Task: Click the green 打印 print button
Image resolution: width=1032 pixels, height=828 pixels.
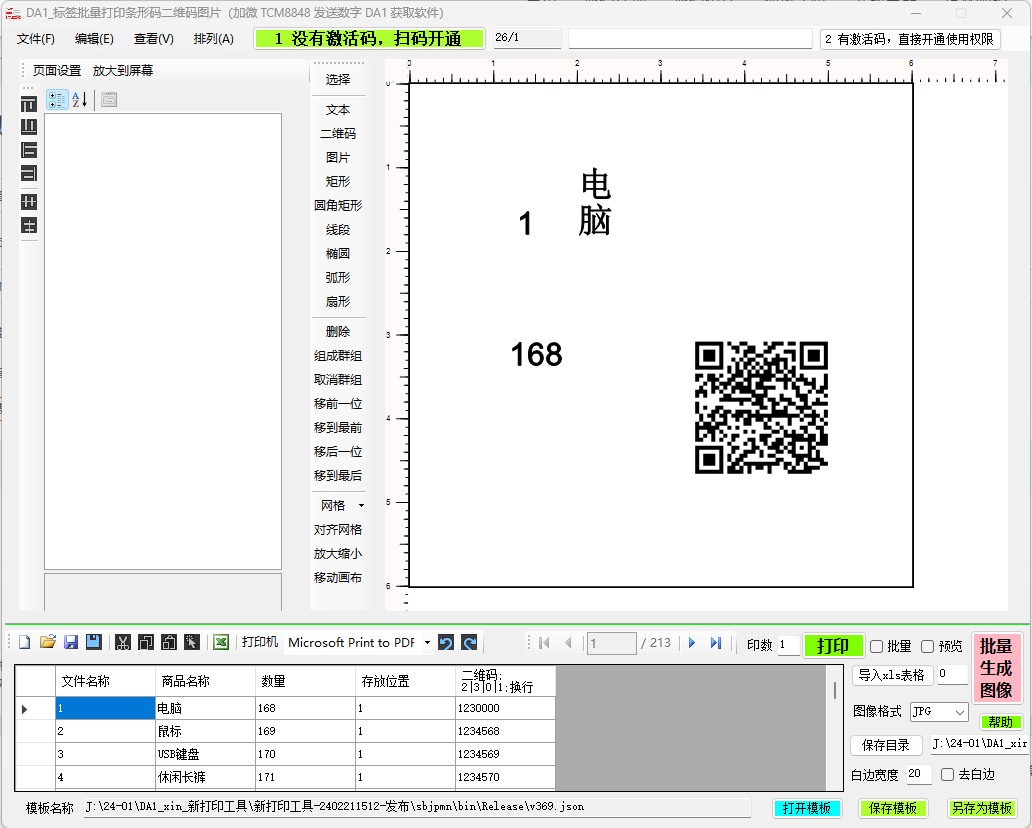Action: coord(833,646)
